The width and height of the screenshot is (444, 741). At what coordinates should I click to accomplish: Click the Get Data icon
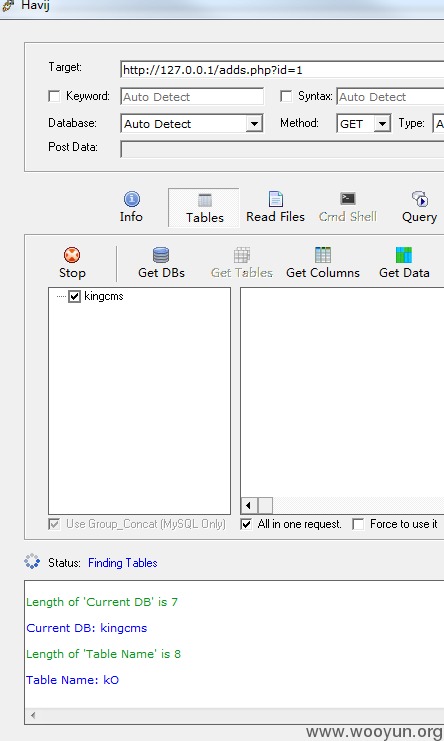pos(404,255)
